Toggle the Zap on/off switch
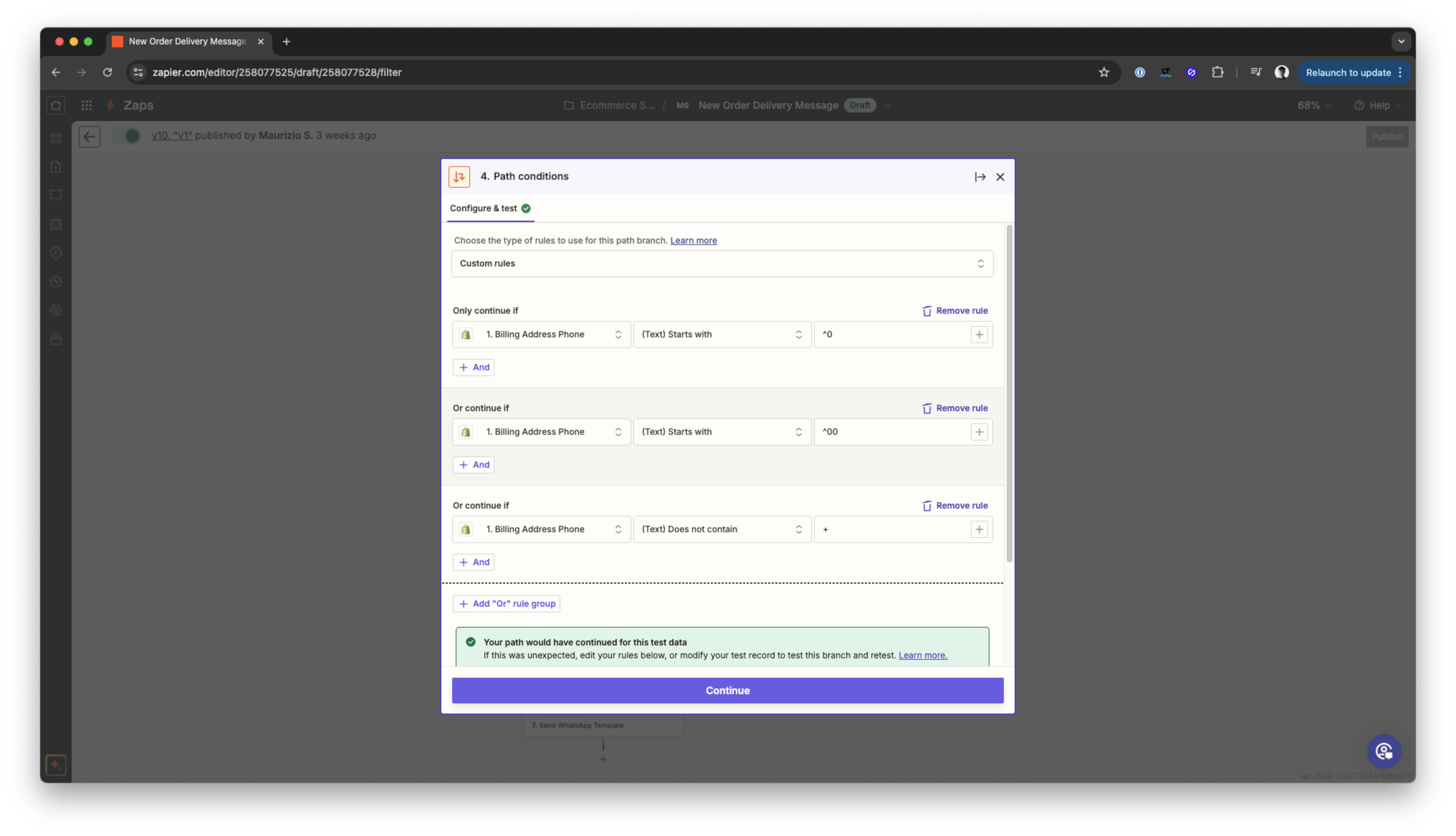The height and width of the screenshot is (836, 1456). (x=127, y=136)
